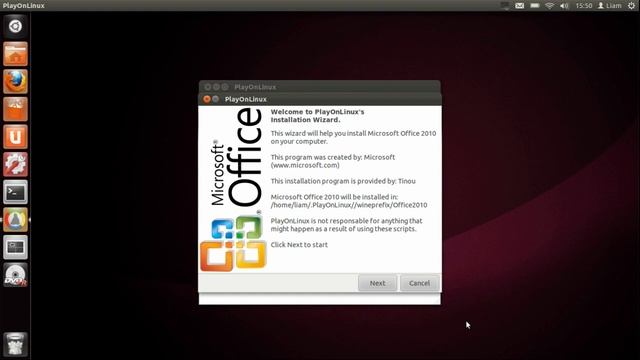The height and width of the screenshot is (360, 640).
Task: Open the workspace switcher launcher icon
Action: [16, 247]
